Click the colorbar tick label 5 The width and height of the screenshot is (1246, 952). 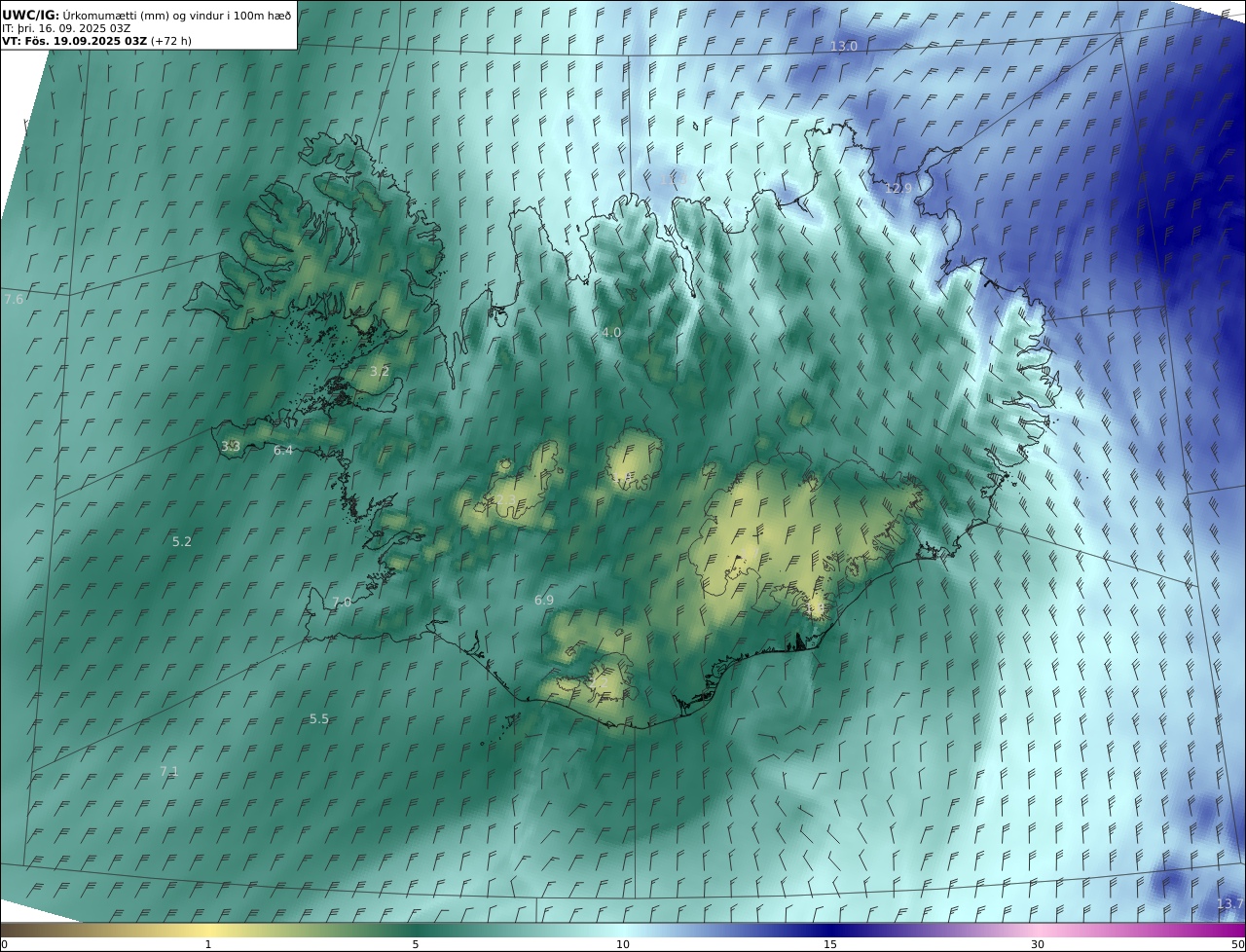pyautogui.click(x=416, y=944)
